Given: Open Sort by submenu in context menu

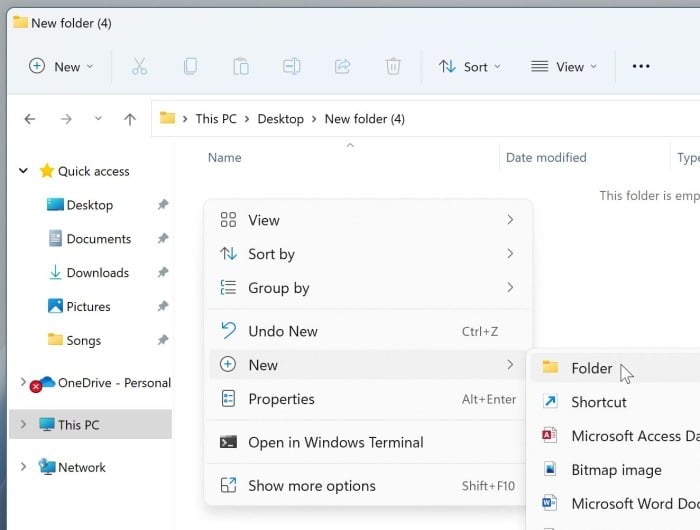Looking at the screenshot, I should pos(368,254).
